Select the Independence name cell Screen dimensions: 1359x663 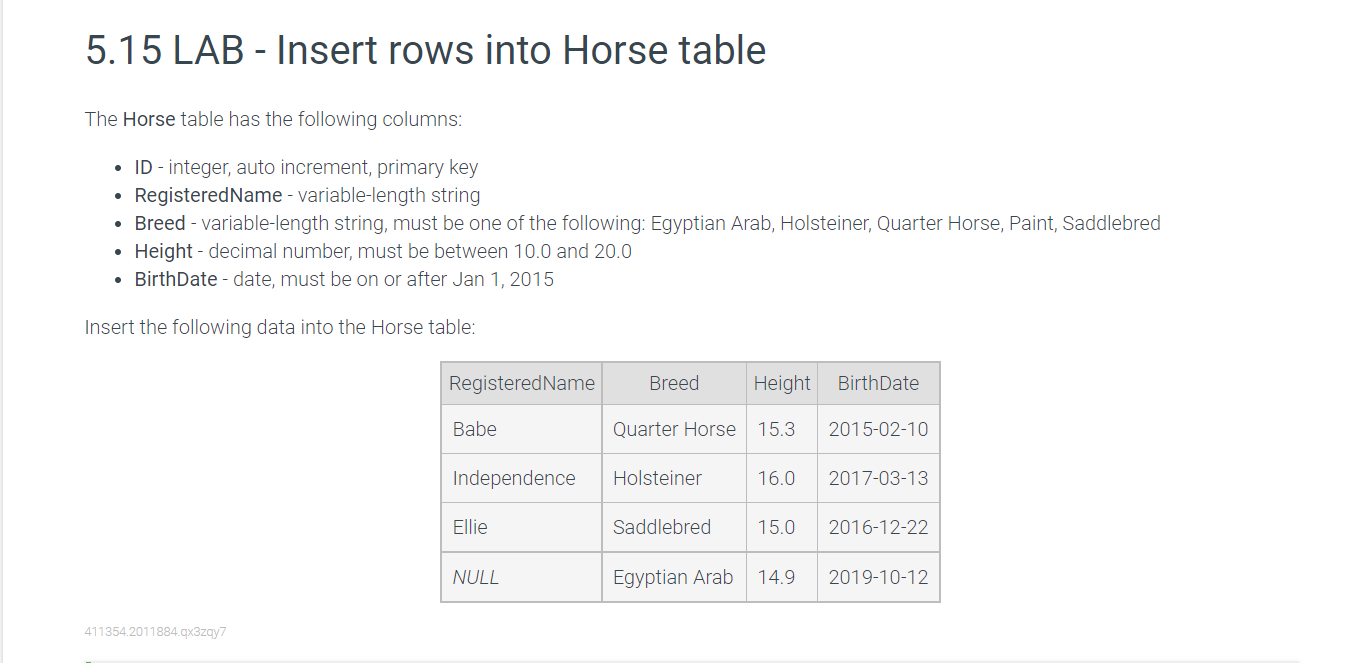(522, 478)
